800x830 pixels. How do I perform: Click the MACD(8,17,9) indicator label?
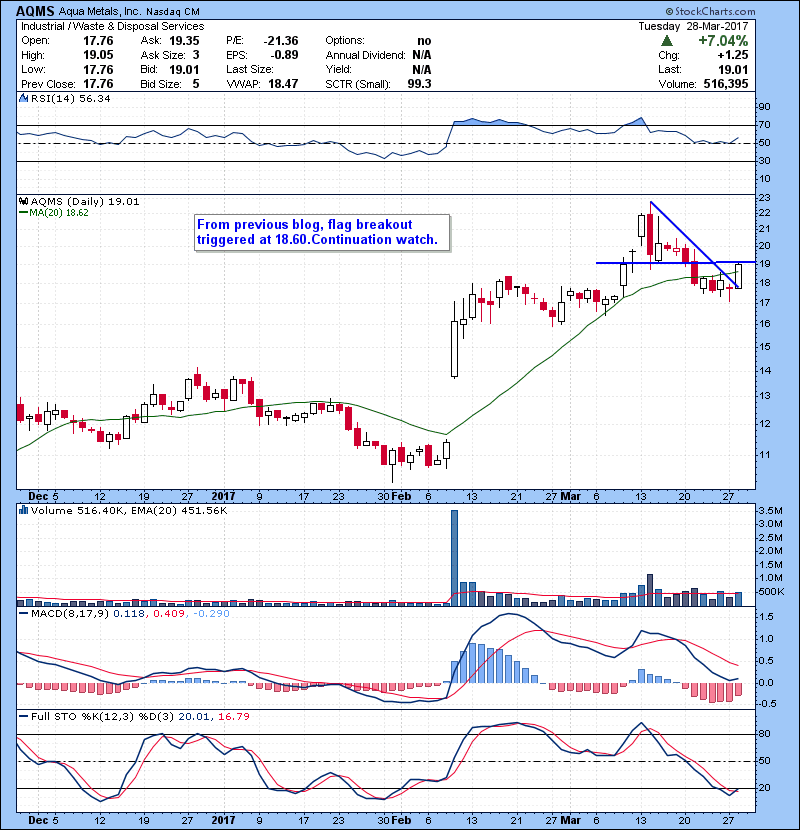click(x=70, y=614)
